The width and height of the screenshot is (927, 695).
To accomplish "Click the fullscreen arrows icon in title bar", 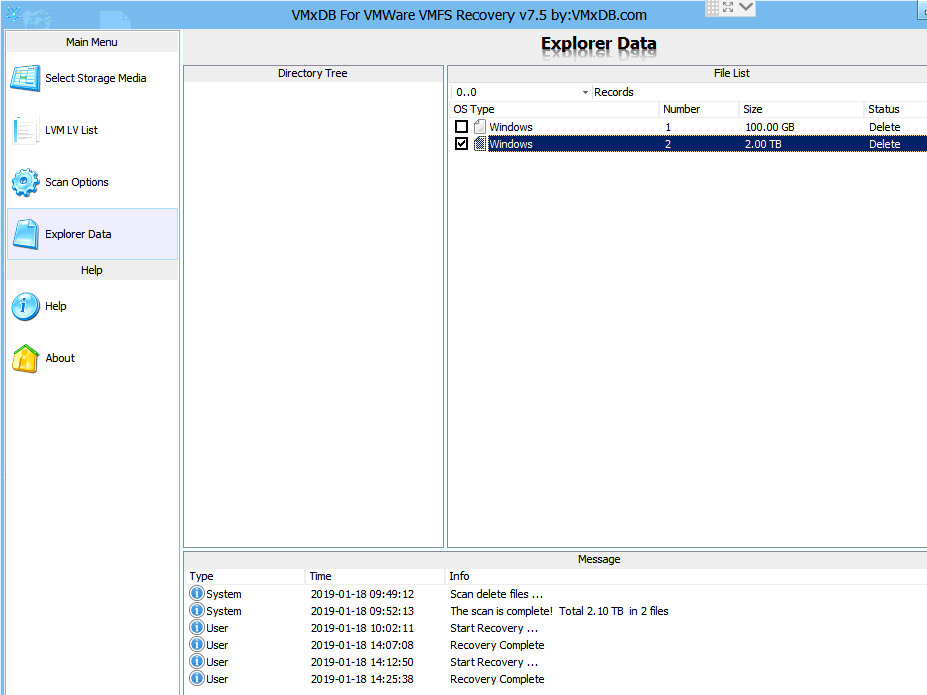I will (728, 7).
